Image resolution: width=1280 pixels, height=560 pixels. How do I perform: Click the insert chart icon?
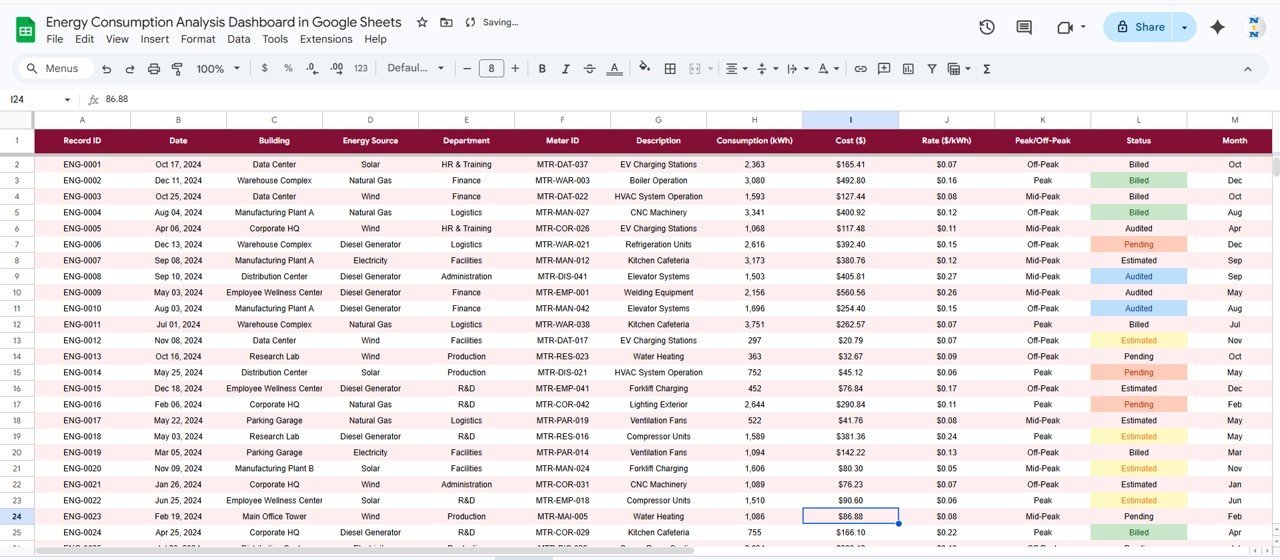pyautogui.click(x=908, y=69)
